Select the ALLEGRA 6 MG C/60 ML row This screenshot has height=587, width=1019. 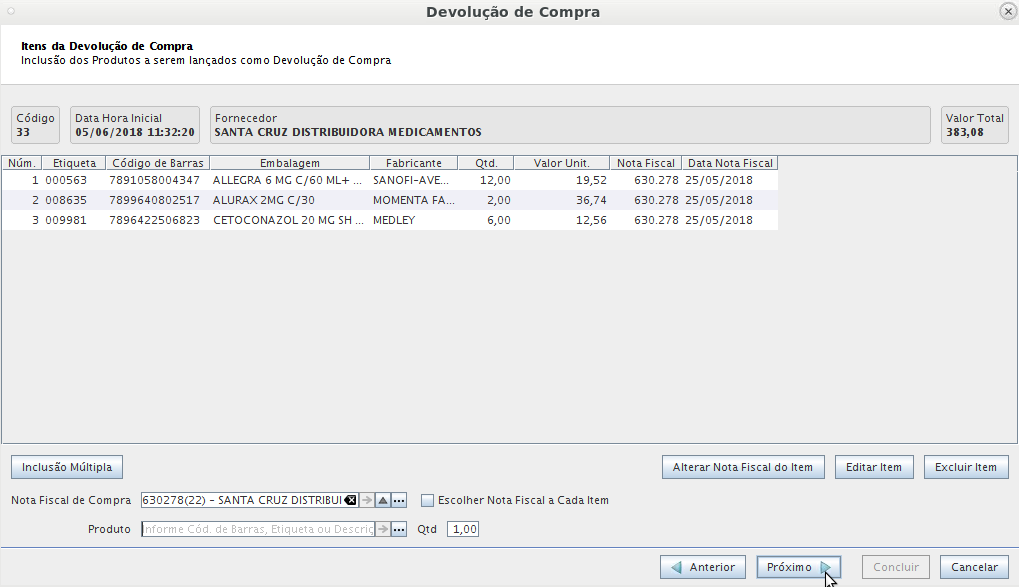(390, 180)
